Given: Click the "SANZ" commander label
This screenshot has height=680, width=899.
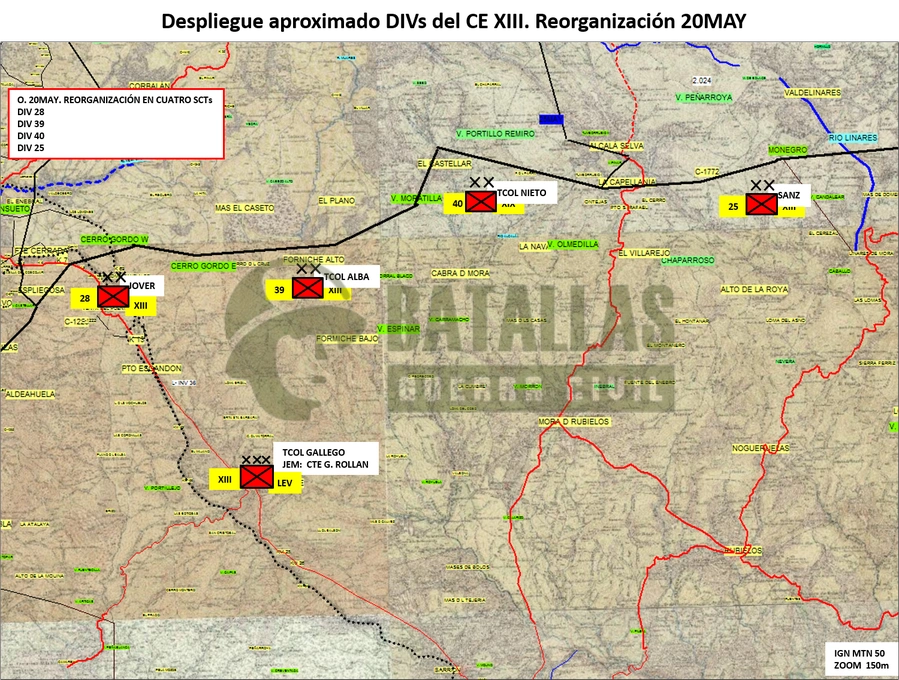Looking at the screenshot, I should (x=789, y=195).
